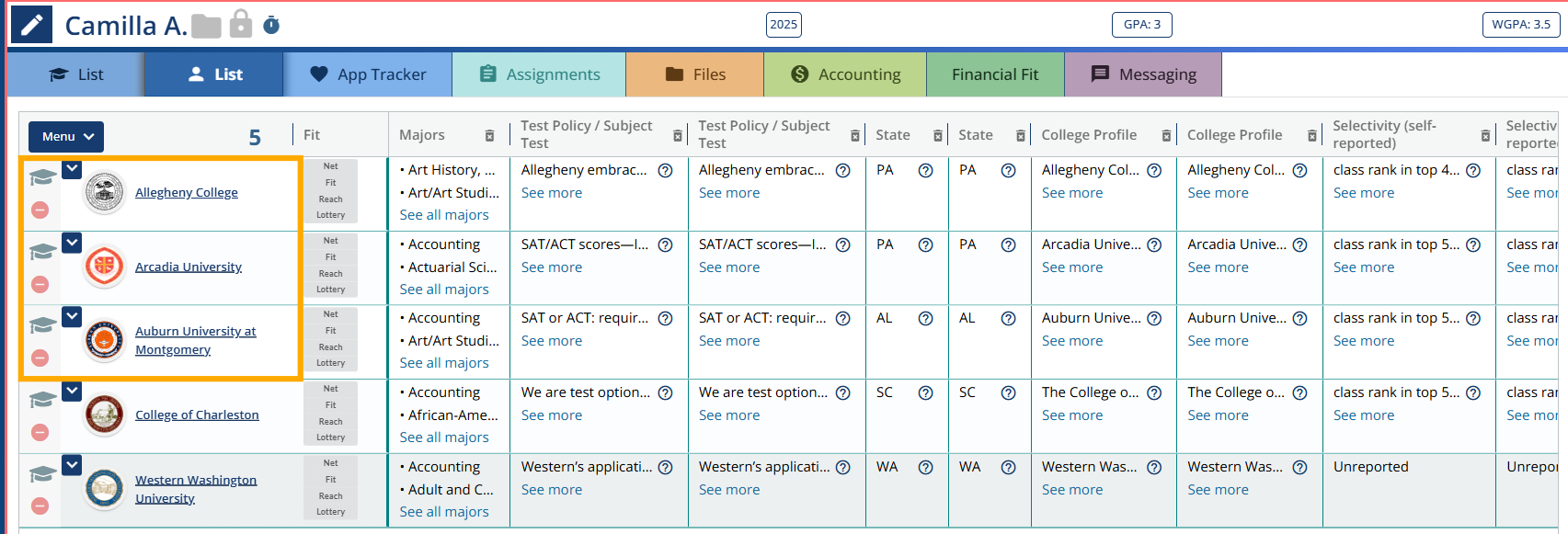The image size is (1568, 534).
Task: Click the graduation cap icon for Allegheny College
Action: click(42, 176)
